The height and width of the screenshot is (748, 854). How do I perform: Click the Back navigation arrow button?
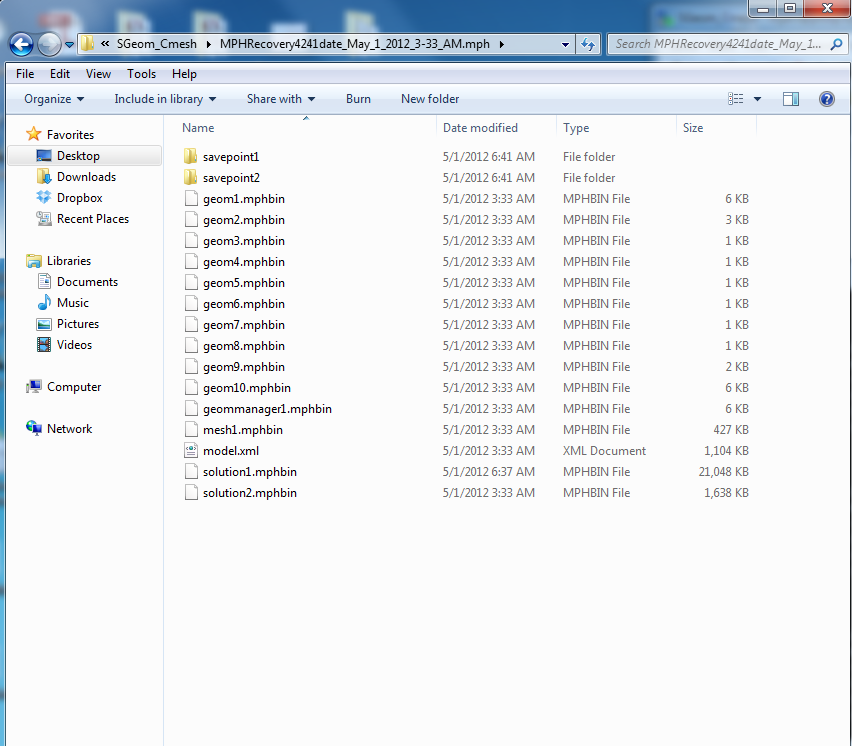click(22, 44)
